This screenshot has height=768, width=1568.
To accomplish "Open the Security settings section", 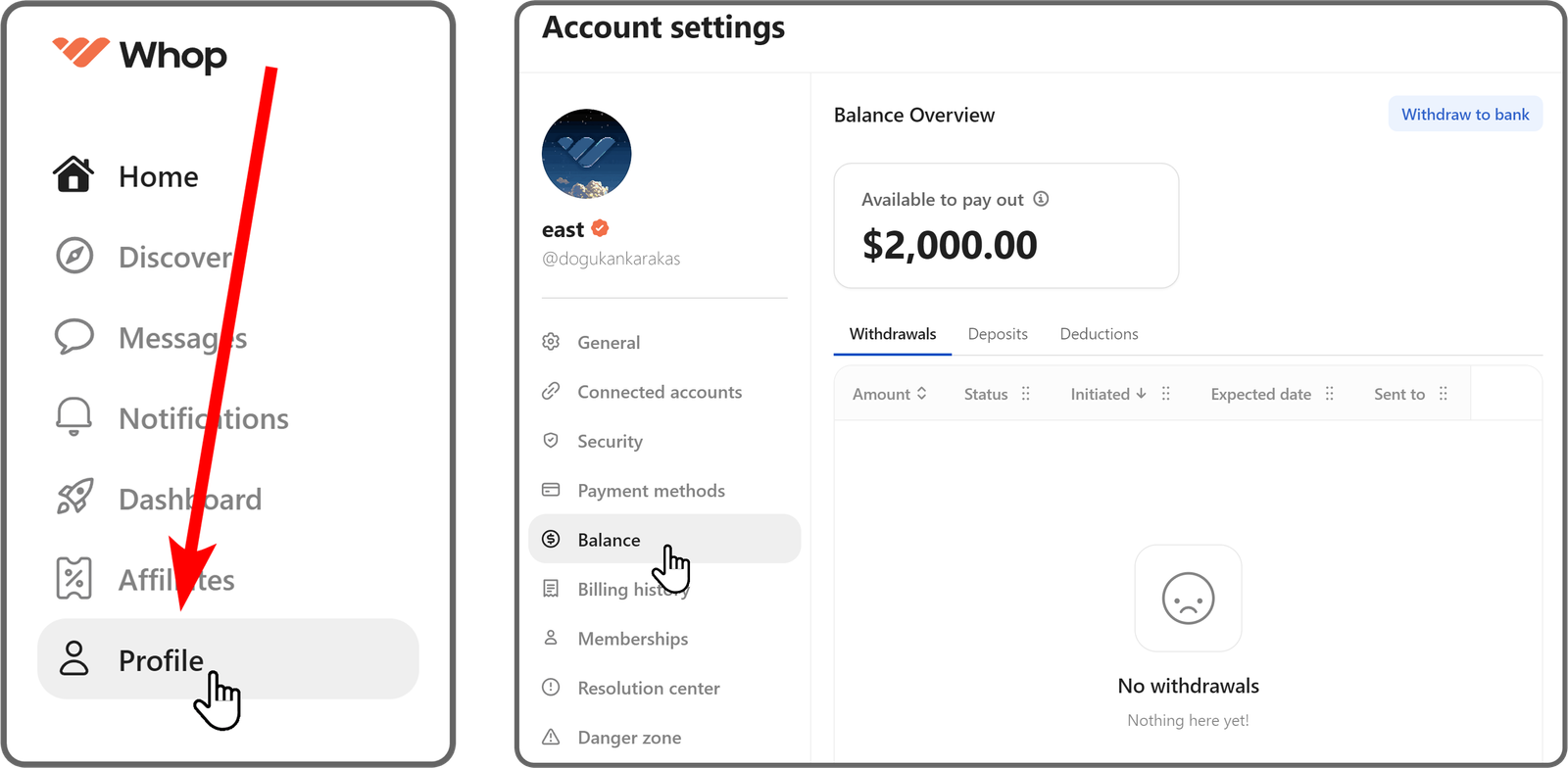I will [x=610, y=442].
